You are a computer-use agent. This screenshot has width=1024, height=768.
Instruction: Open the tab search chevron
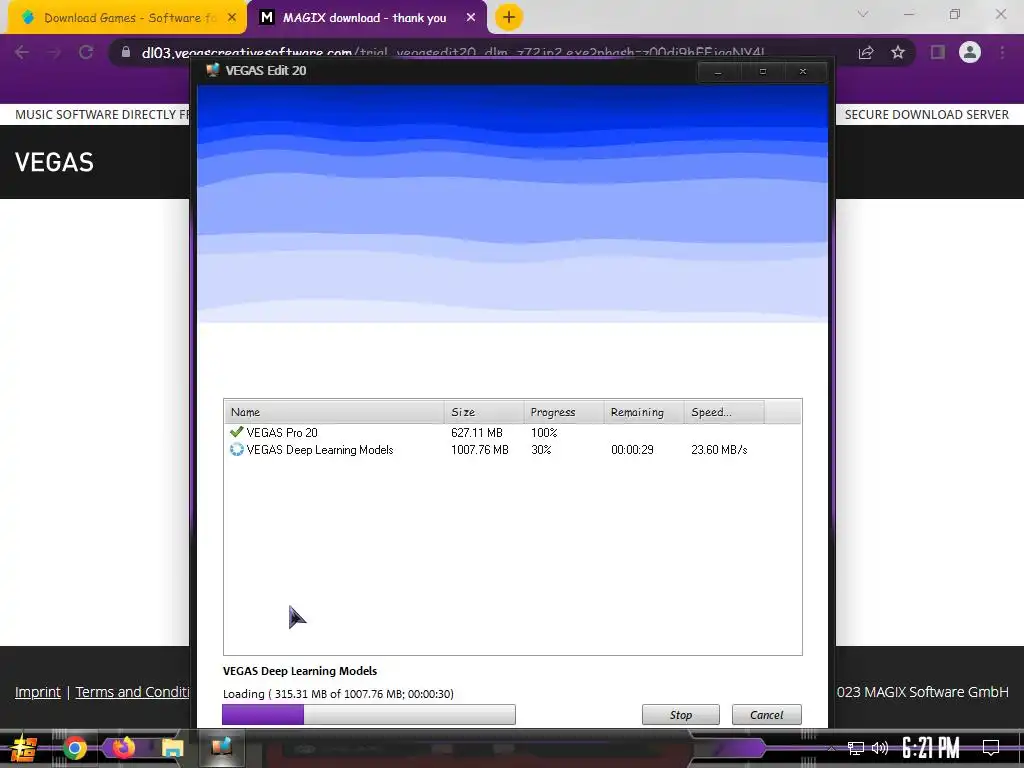[x=863, y=14]
